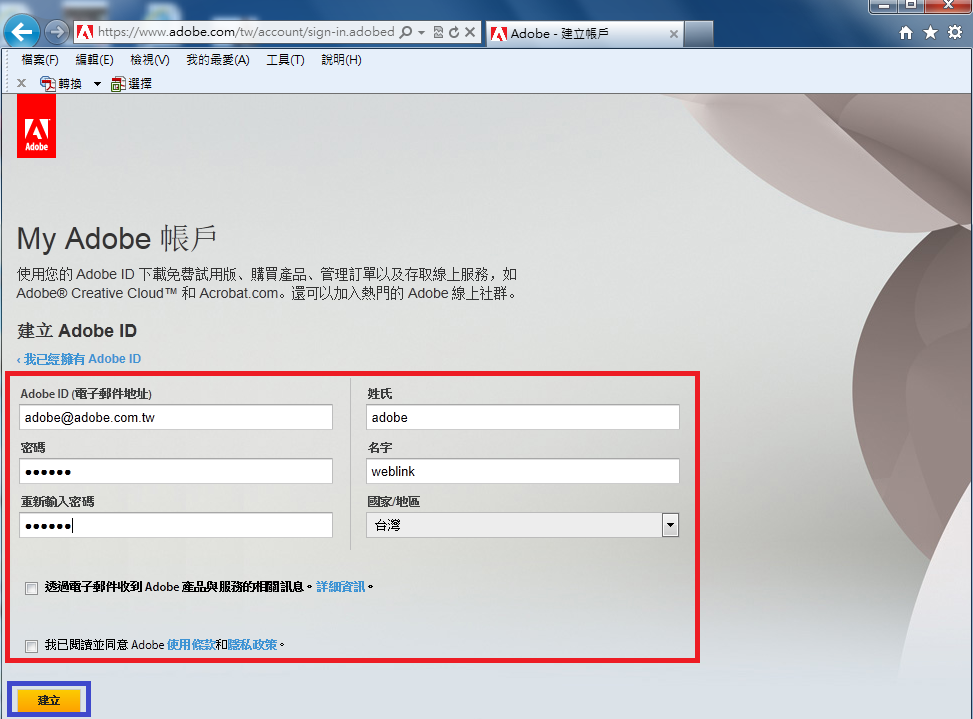Click the browser Forward arrow button

tap(57, 32)
